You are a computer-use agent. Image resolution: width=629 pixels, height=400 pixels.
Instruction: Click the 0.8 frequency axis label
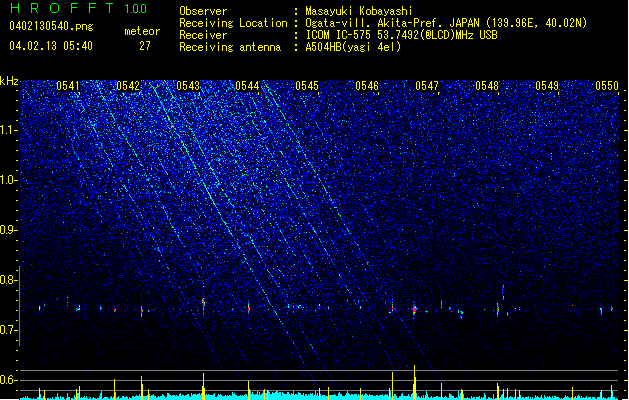(x=8, y=280)
